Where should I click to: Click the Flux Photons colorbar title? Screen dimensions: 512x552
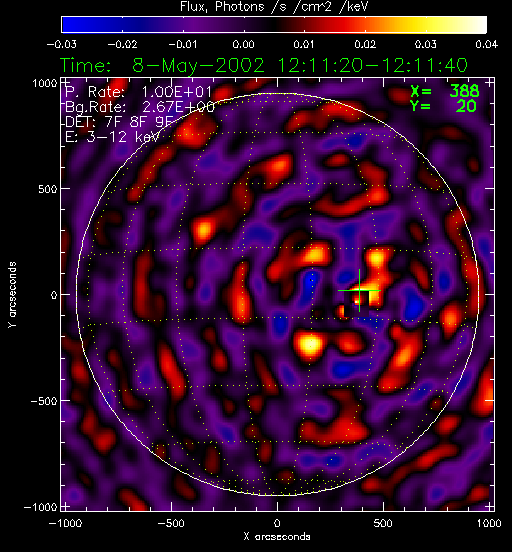click(x=274, y=7)
